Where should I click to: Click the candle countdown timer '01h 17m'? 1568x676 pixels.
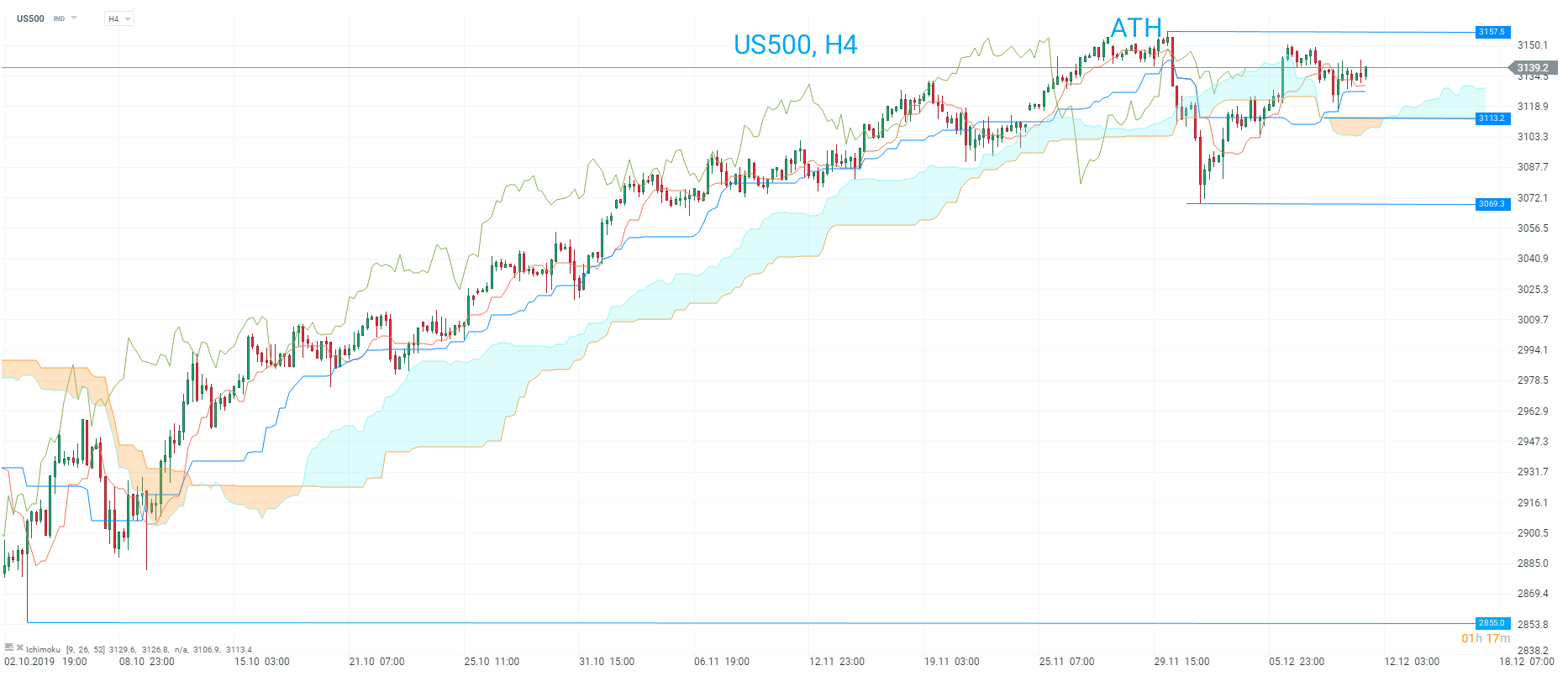1486,638
